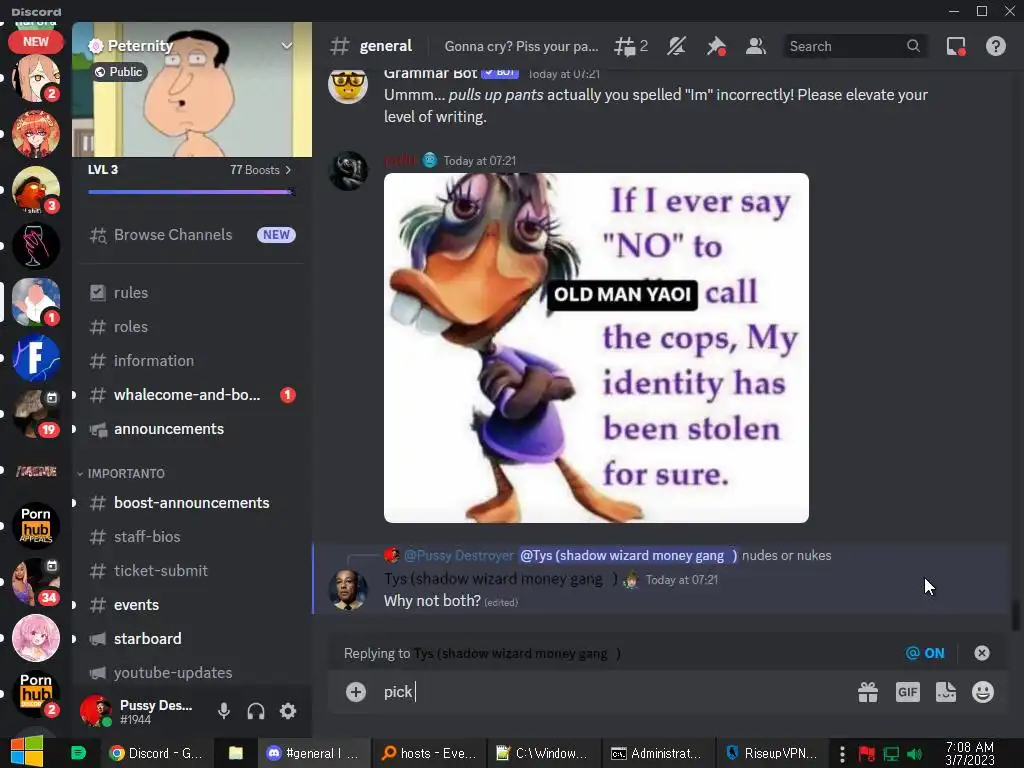
Task: Click the chat scrollbar thumb
Action: click(x=1015, y=616)
